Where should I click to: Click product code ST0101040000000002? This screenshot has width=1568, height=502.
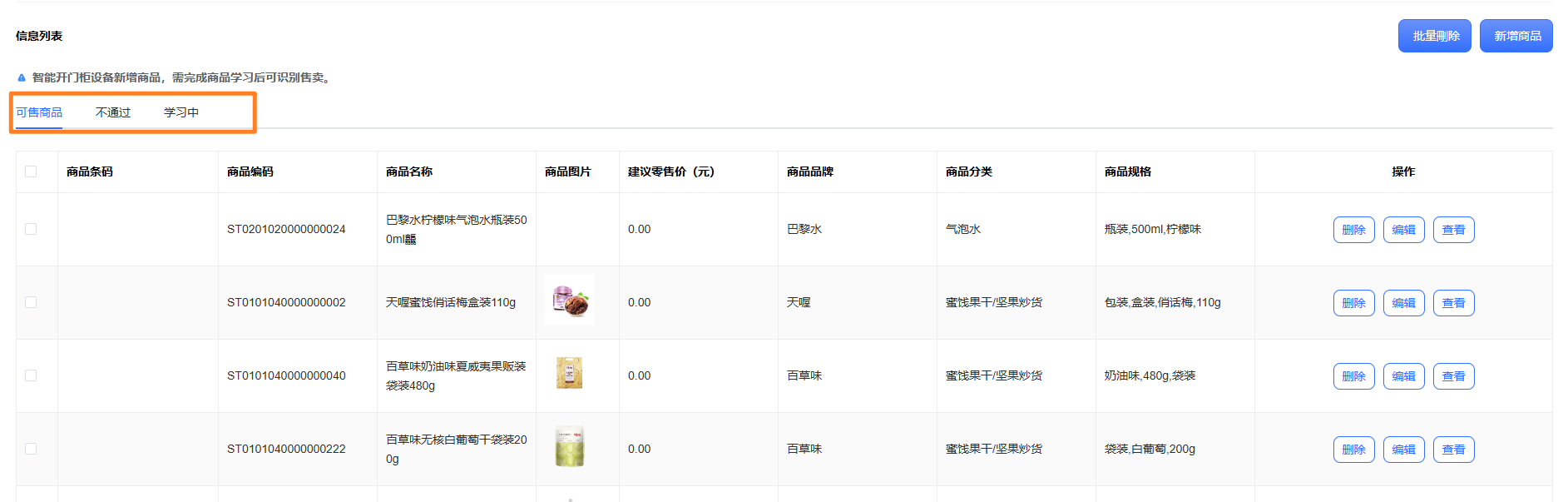286,302
